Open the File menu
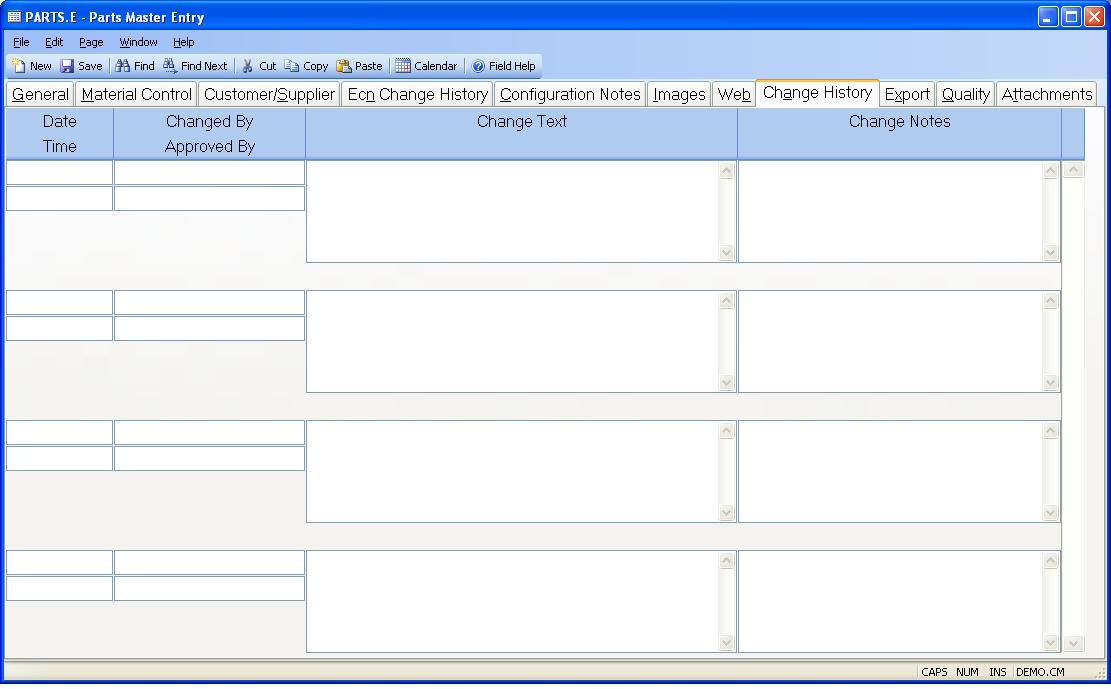 [21, 42]
